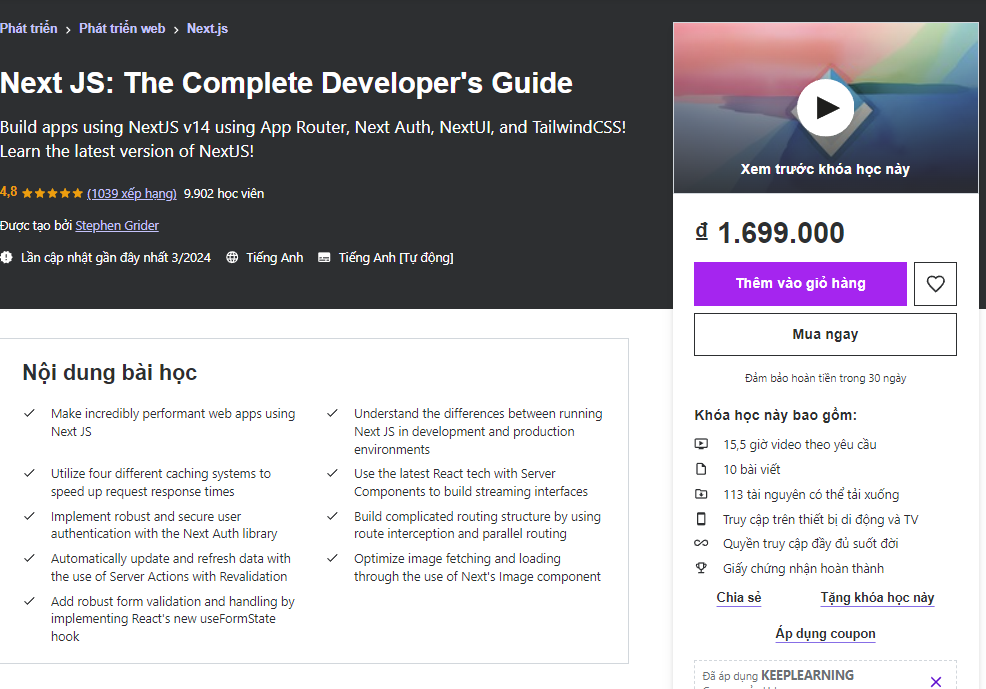The height and width of the screenshot is (689, 986).
Task: Navigate to Next.js breadcrumb category
Action: coord(207,29)
